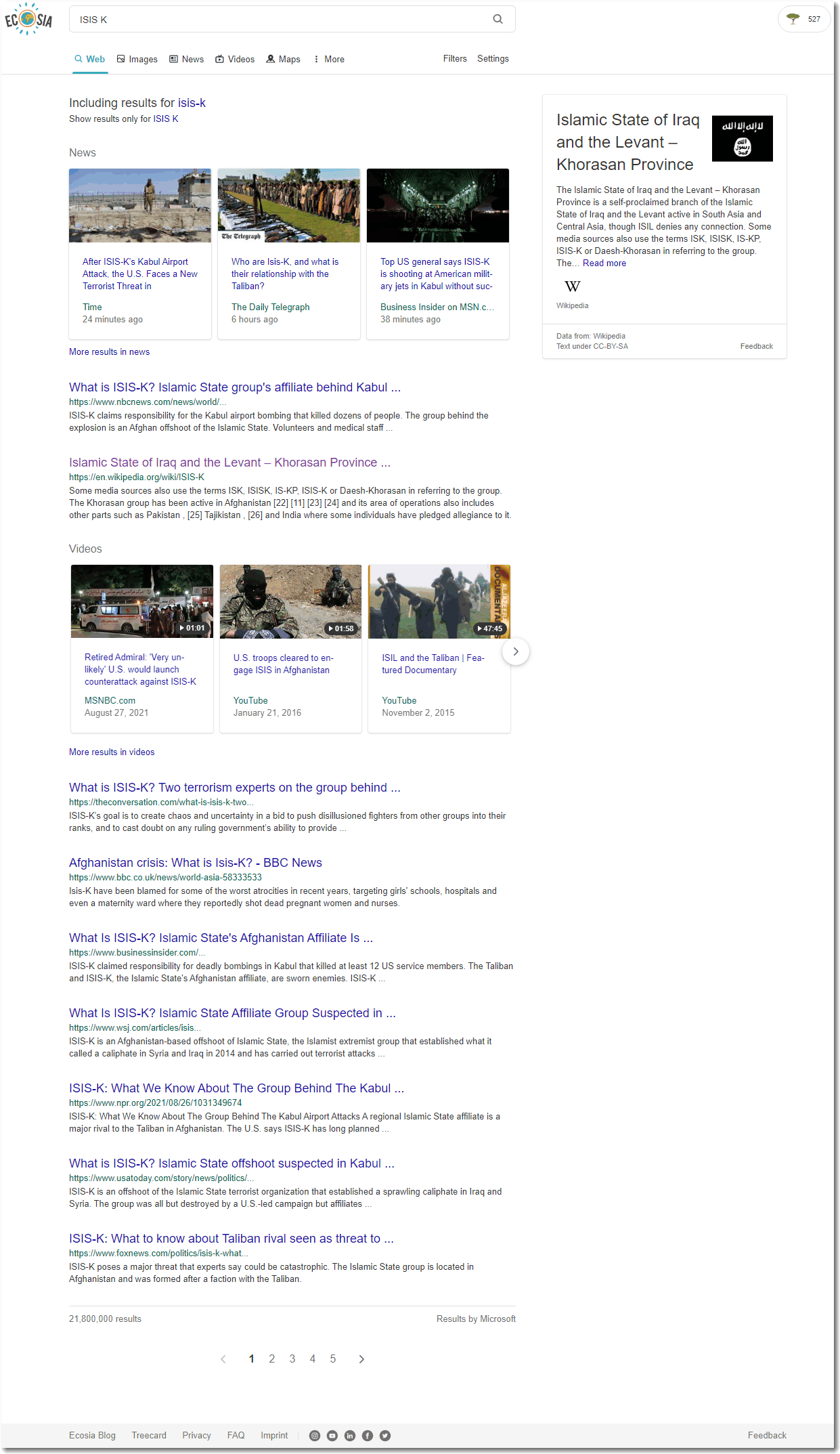Switch to the News tab

click(187, 59)
